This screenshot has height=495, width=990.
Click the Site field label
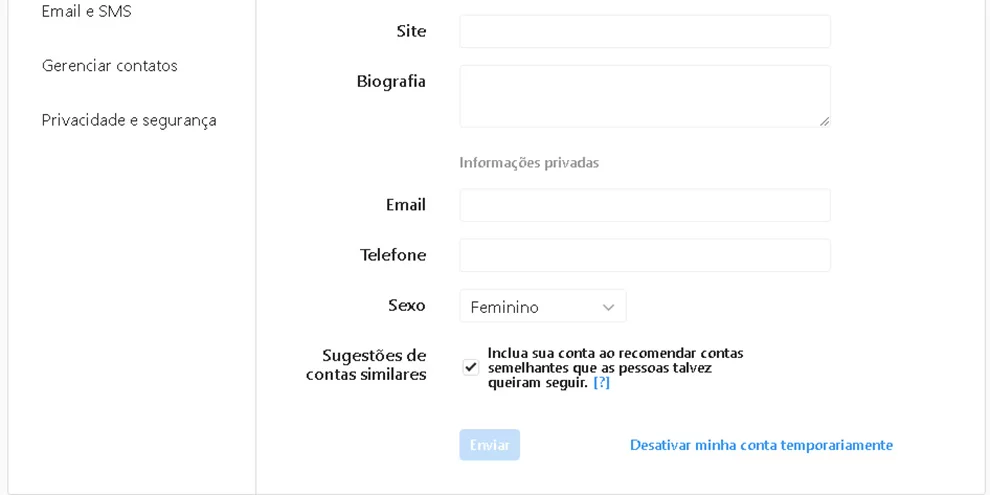pyautogui.click(x=411, y=31)
